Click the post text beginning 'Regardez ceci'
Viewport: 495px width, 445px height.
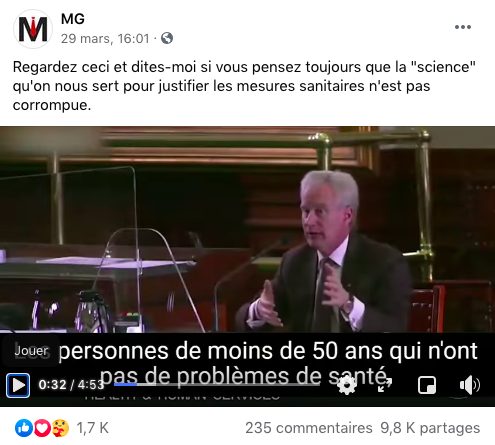point(244,86)
